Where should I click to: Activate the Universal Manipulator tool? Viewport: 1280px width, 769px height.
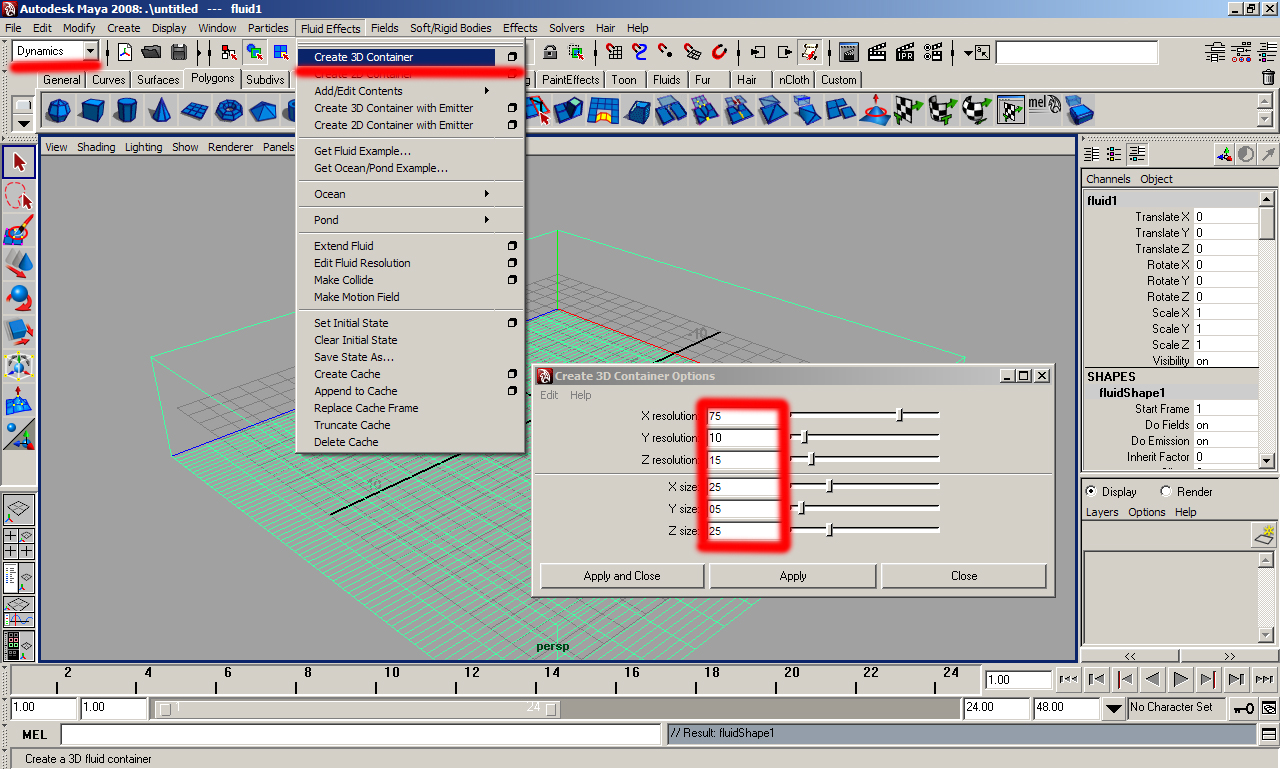19,366
